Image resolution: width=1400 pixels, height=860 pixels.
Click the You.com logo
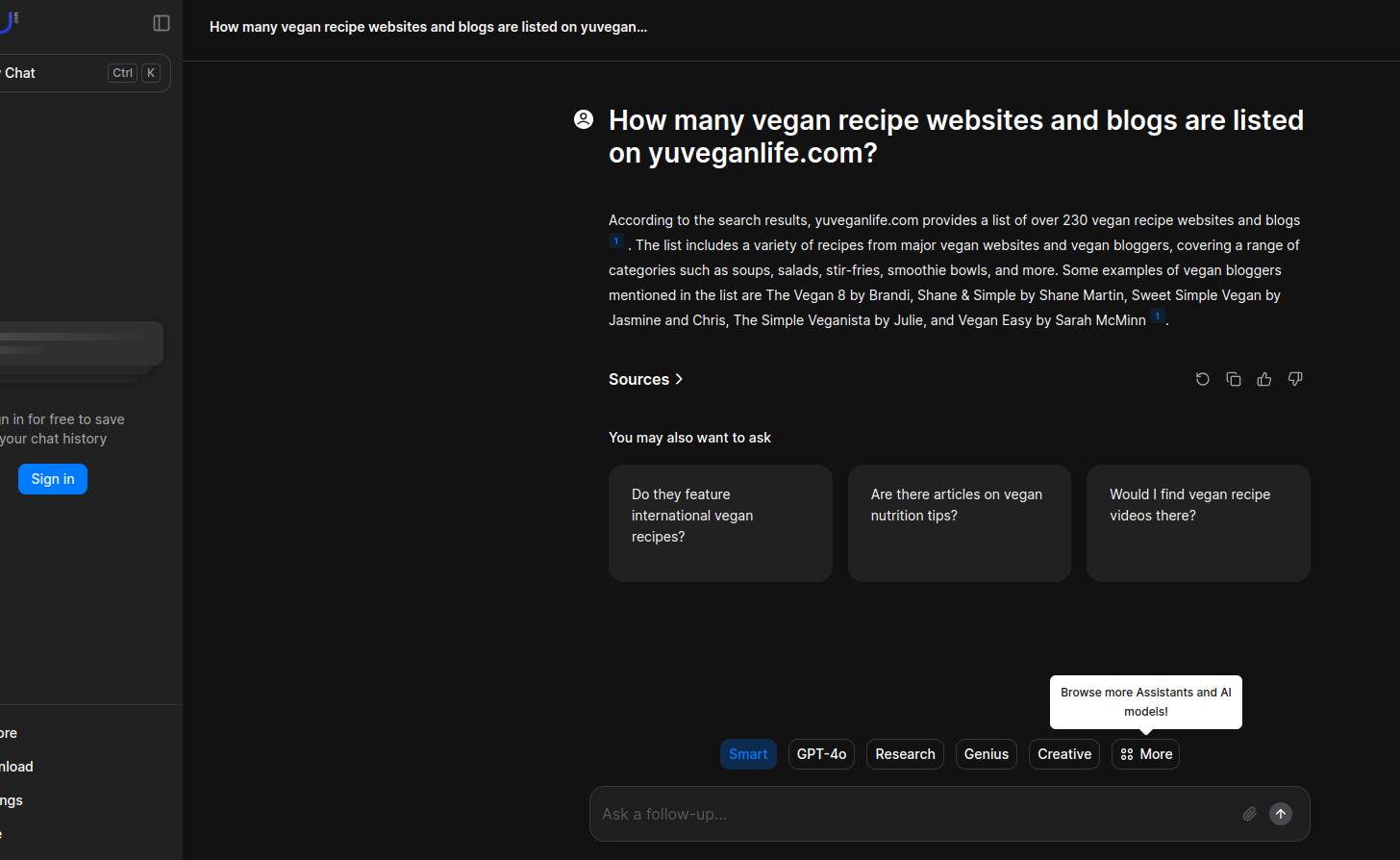(9, 21)
